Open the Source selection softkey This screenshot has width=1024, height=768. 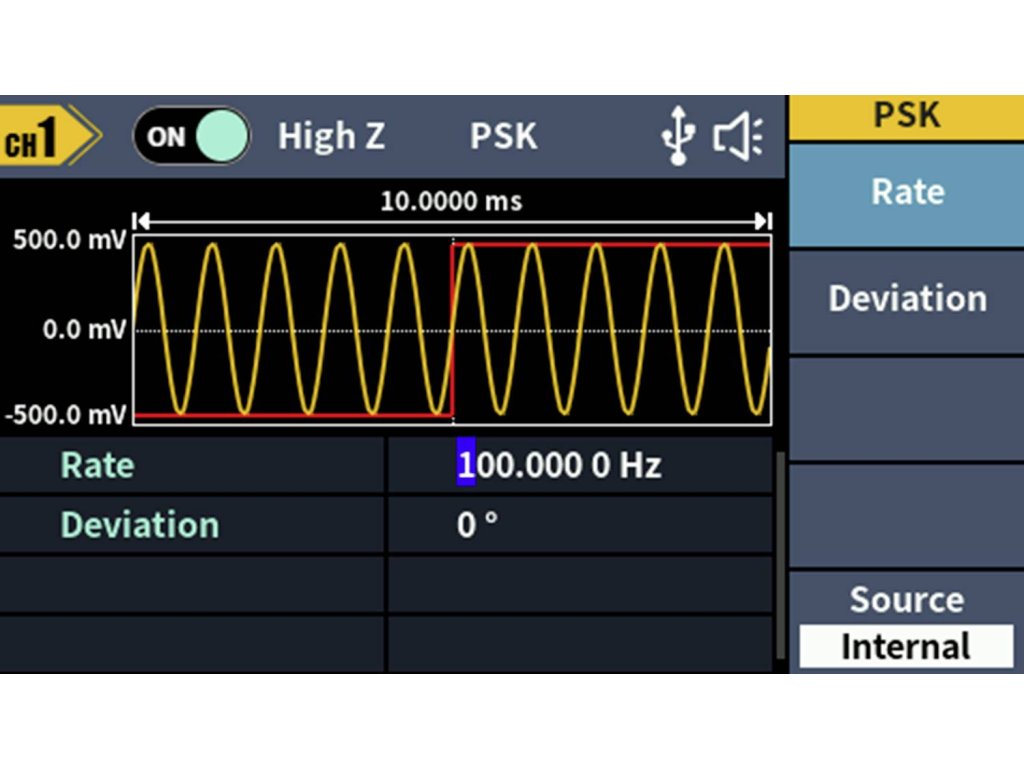pos(907,600)
